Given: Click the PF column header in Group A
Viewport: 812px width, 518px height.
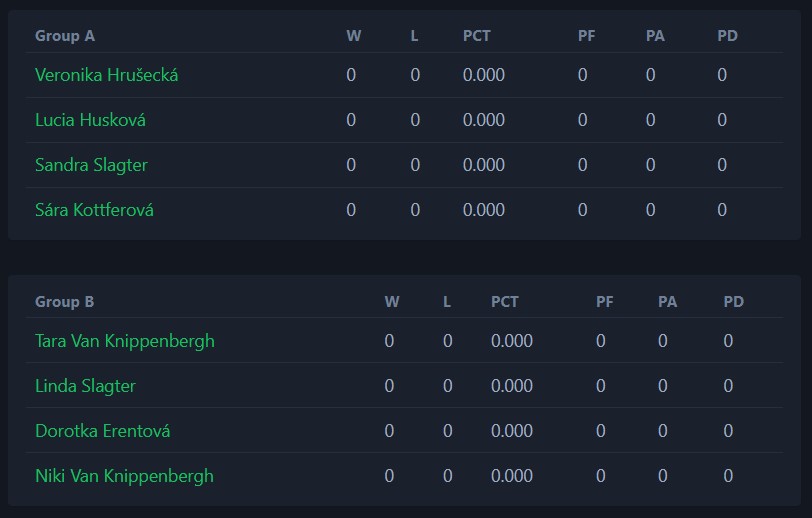Looking at the screenshot, I should pos(586,36).
